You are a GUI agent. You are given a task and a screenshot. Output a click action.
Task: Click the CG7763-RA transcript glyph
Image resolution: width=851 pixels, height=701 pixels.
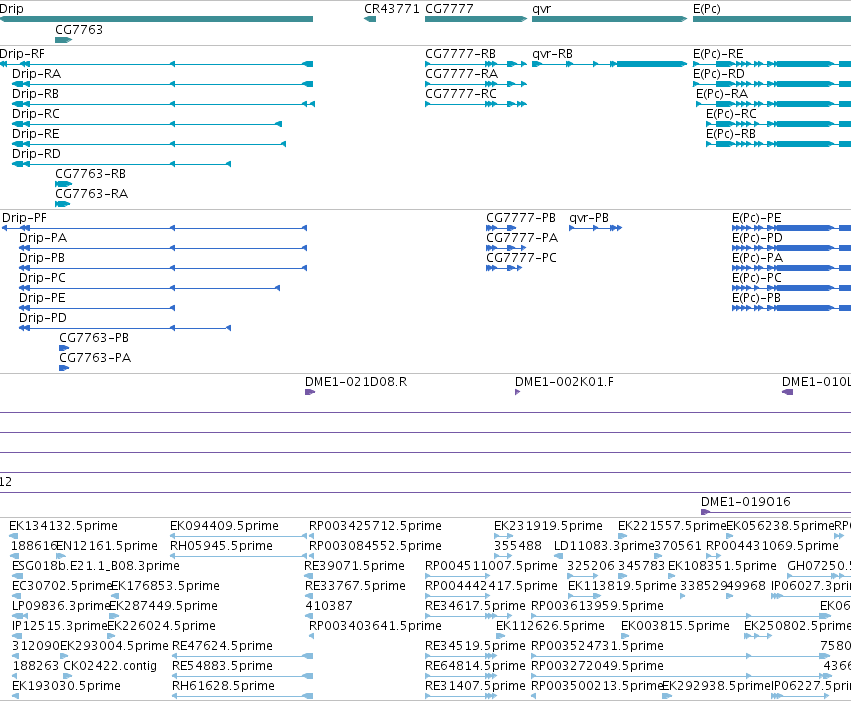point(63,204)
